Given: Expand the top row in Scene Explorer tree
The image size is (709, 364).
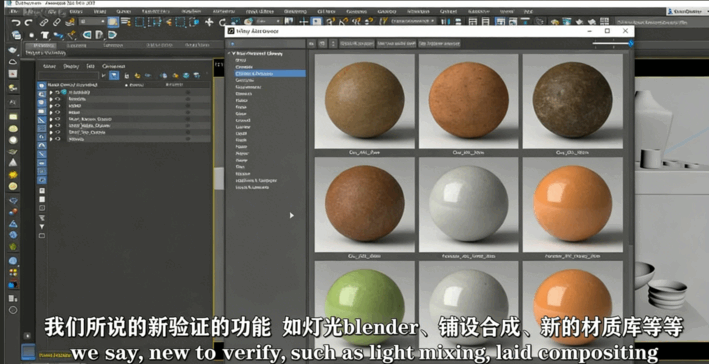Looking at the screenshot, I should pos(51,92).
